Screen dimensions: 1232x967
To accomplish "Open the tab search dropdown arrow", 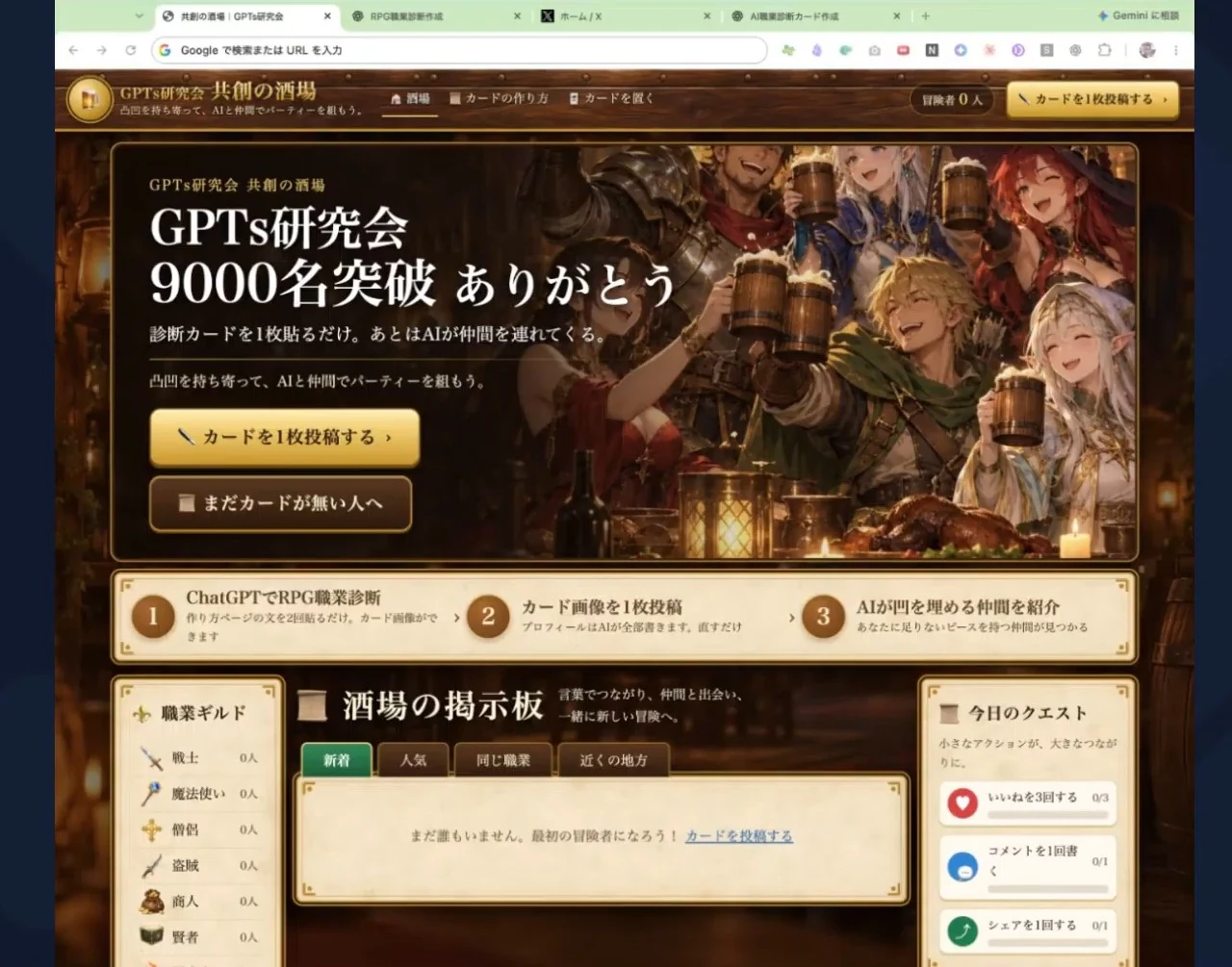I will 140,16.
